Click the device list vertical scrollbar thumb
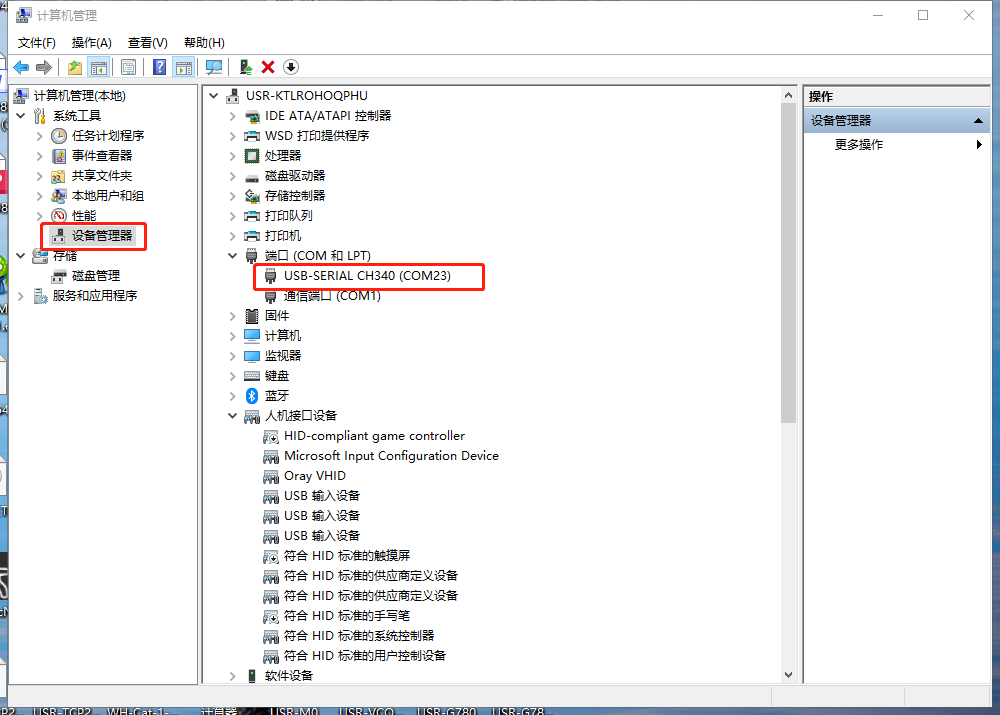 (788, 263)
